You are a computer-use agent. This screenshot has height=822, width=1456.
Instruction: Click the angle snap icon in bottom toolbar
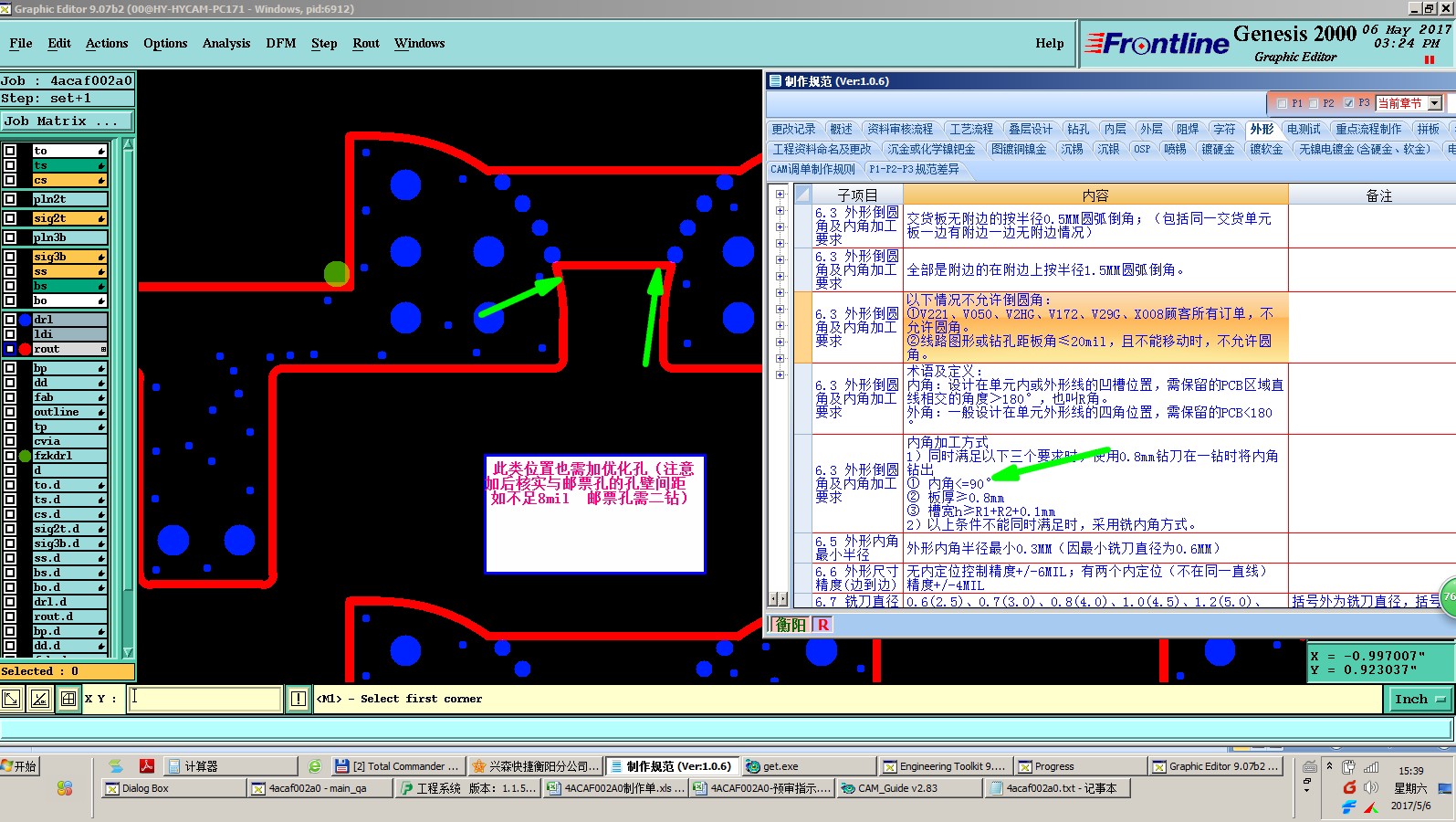click(40, 699)
